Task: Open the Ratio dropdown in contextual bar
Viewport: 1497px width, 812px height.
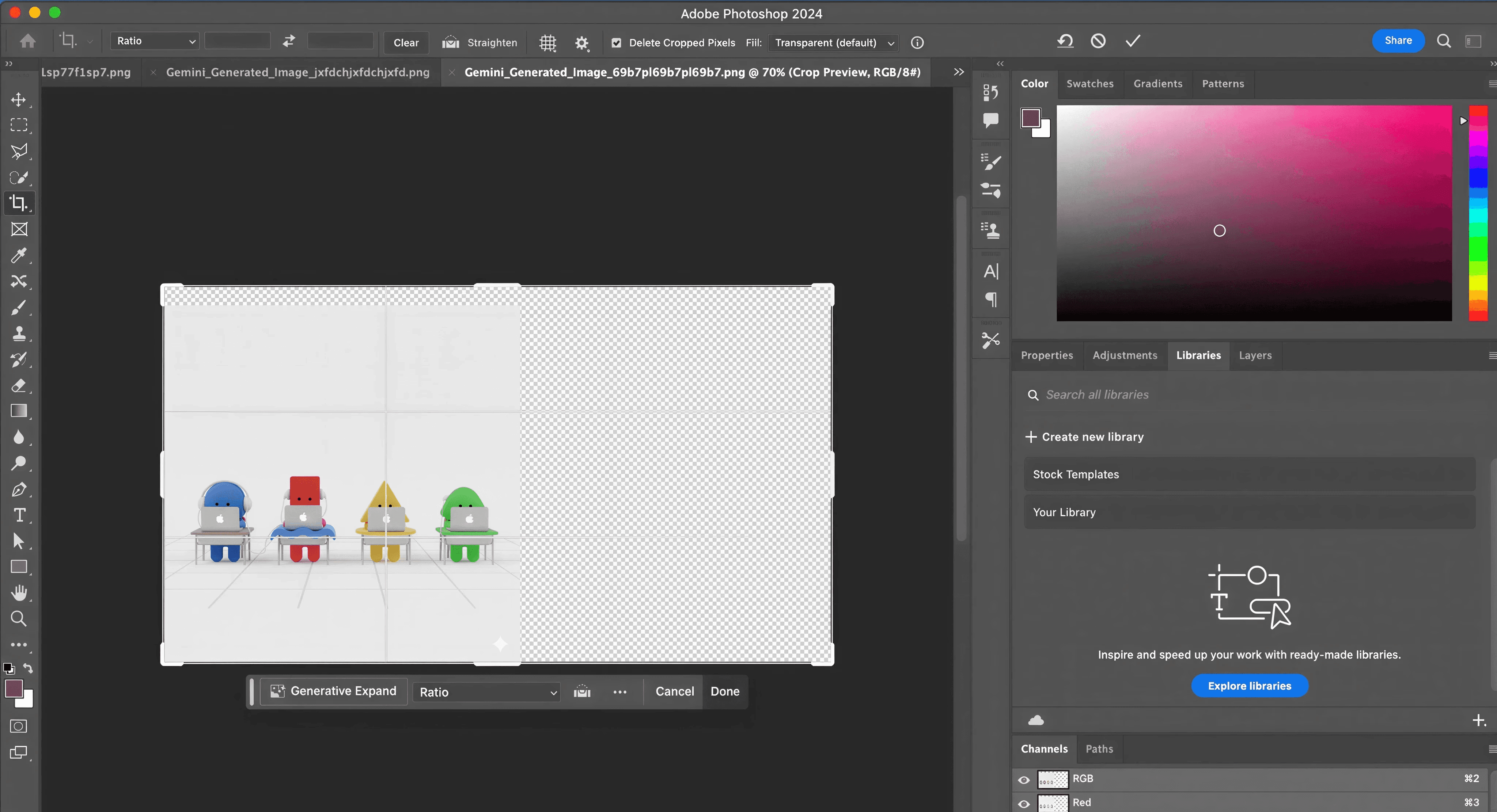Action: (487, 692)
